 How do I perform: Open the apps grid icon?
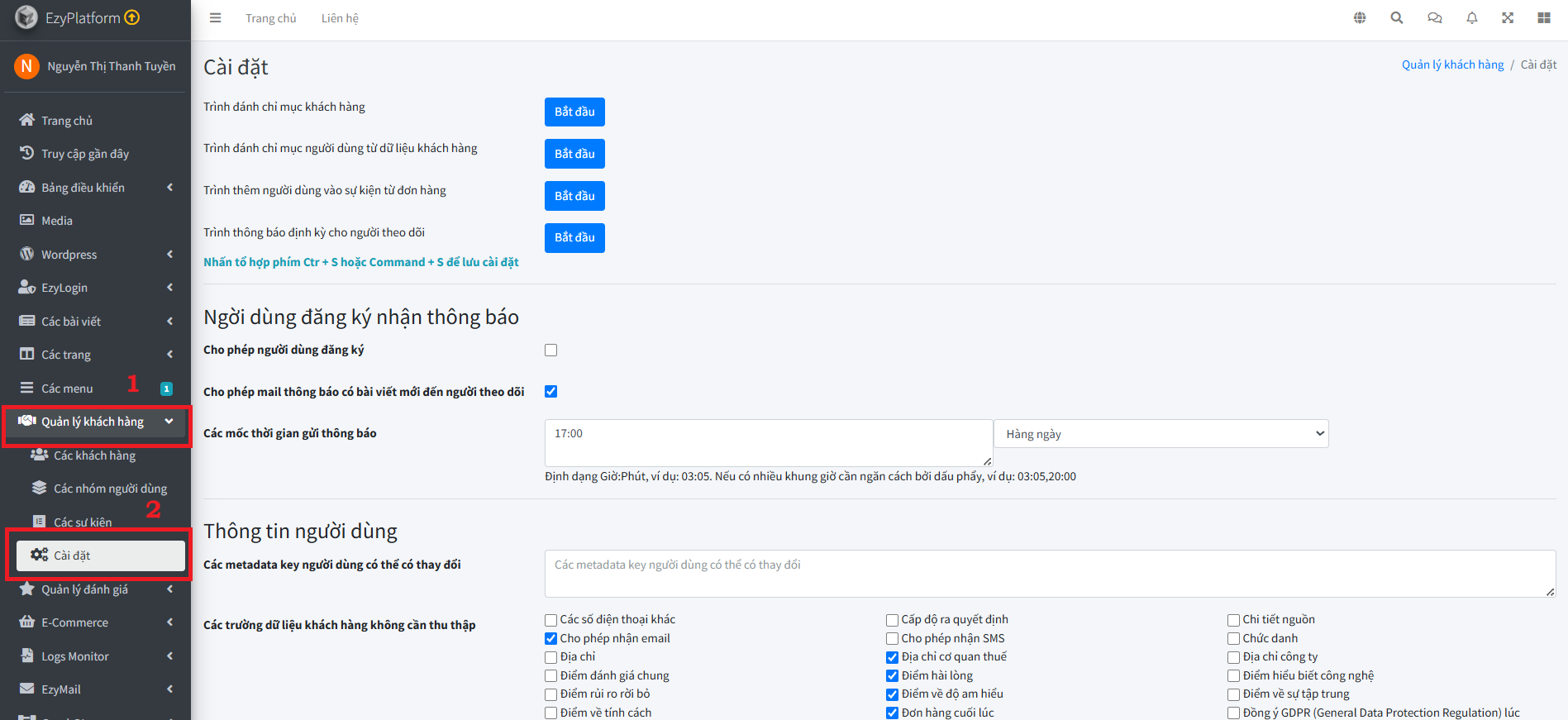(1544, 18)
